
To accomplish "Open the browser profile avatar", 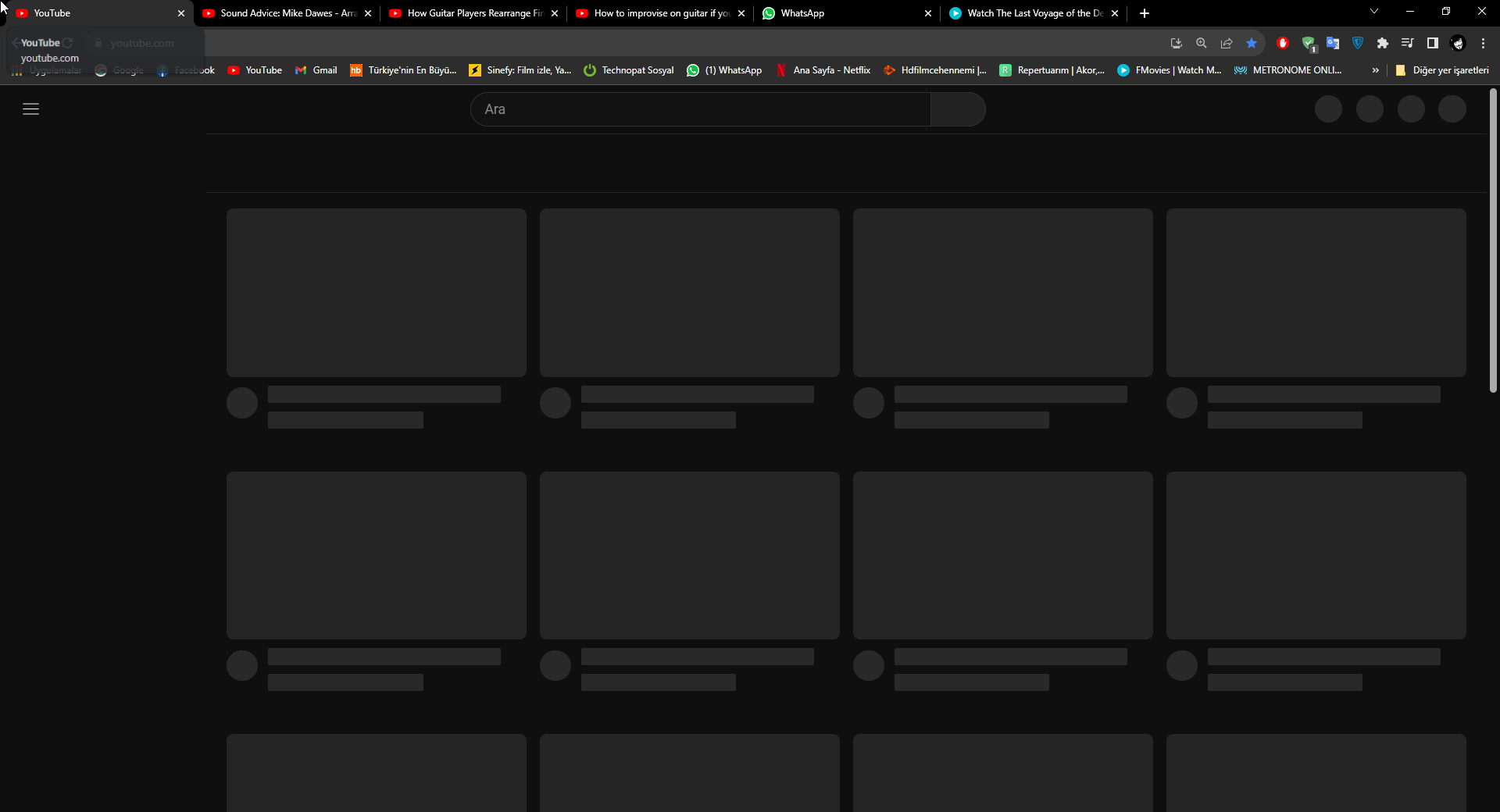I will coord(1458,43).
